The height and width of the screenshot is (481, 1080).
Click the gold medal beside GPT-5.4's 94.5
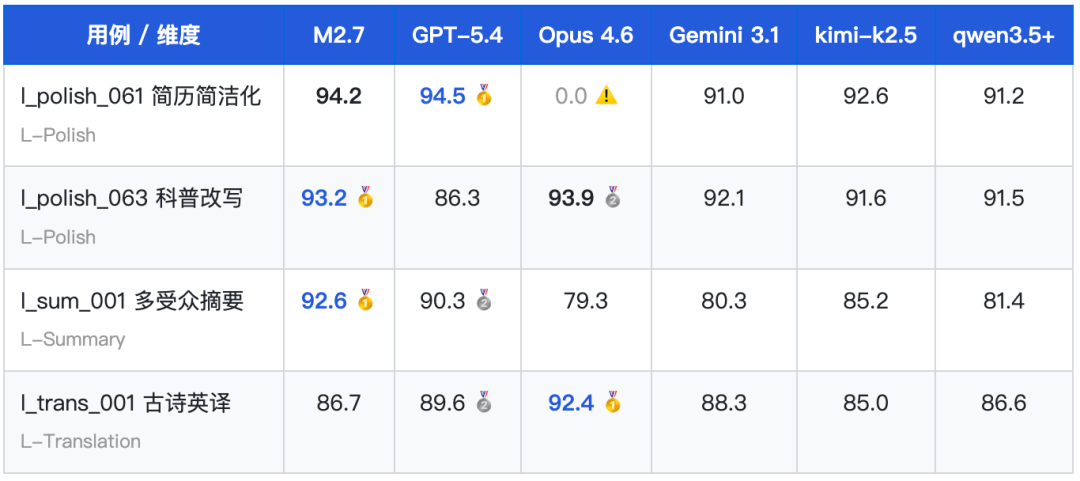[484, 96]
